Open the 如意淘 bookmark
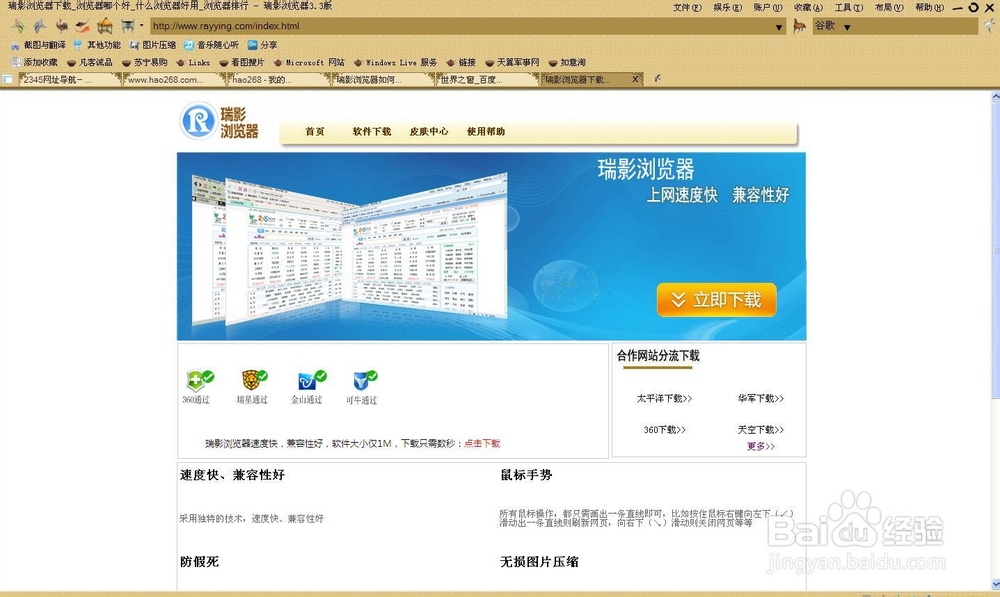 point(567,62)
